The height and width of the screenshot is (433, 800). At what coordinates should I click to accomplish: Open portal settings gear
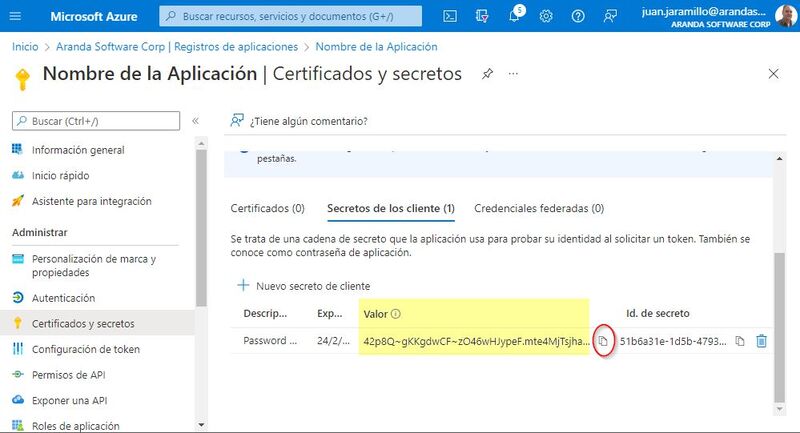(546, 16)
